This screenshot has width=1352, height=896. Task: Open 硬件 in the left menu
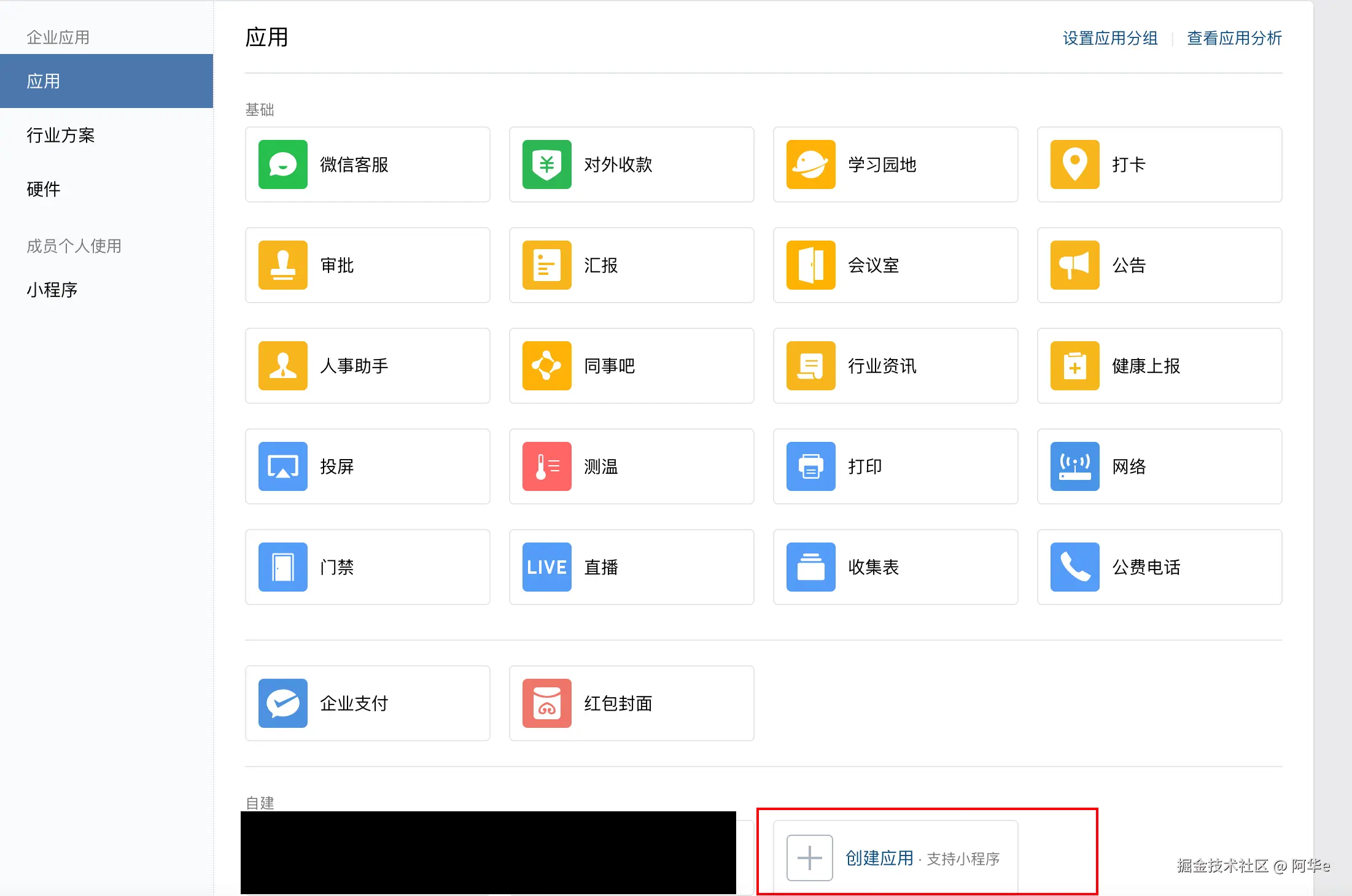(43, 189)
